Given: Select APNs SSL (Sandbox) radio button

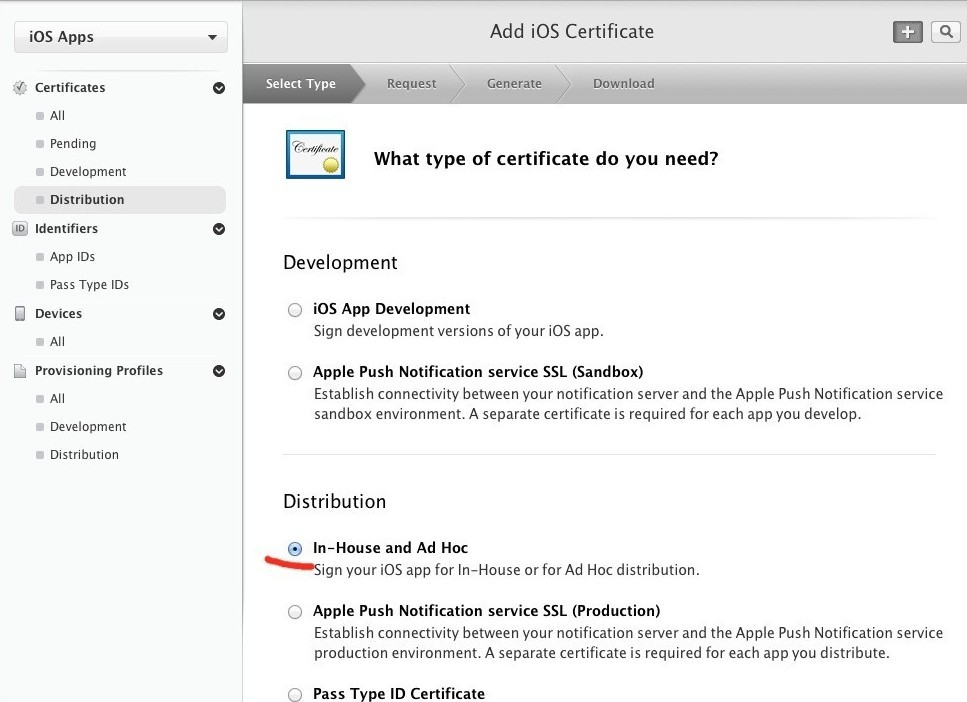Looking at the screenshot, I should point(295,373).
